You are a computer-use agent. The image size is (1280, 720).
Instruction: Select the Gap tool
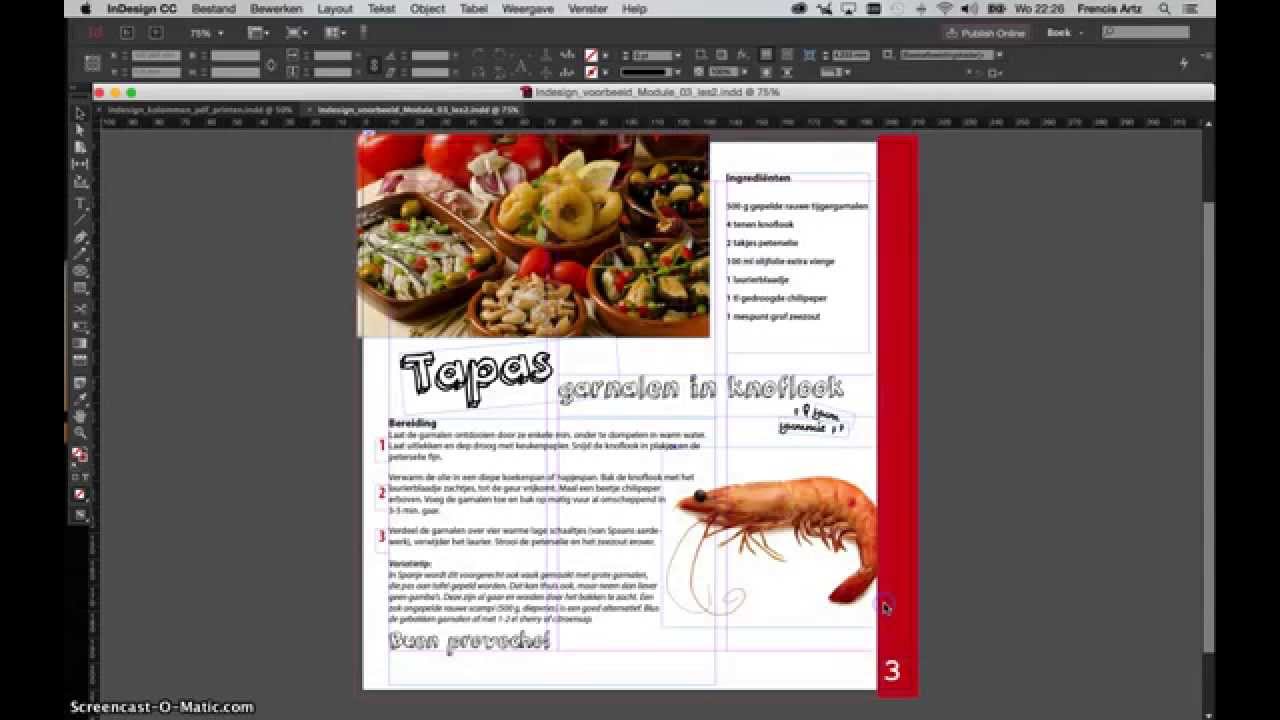click(x=80, y=164)
